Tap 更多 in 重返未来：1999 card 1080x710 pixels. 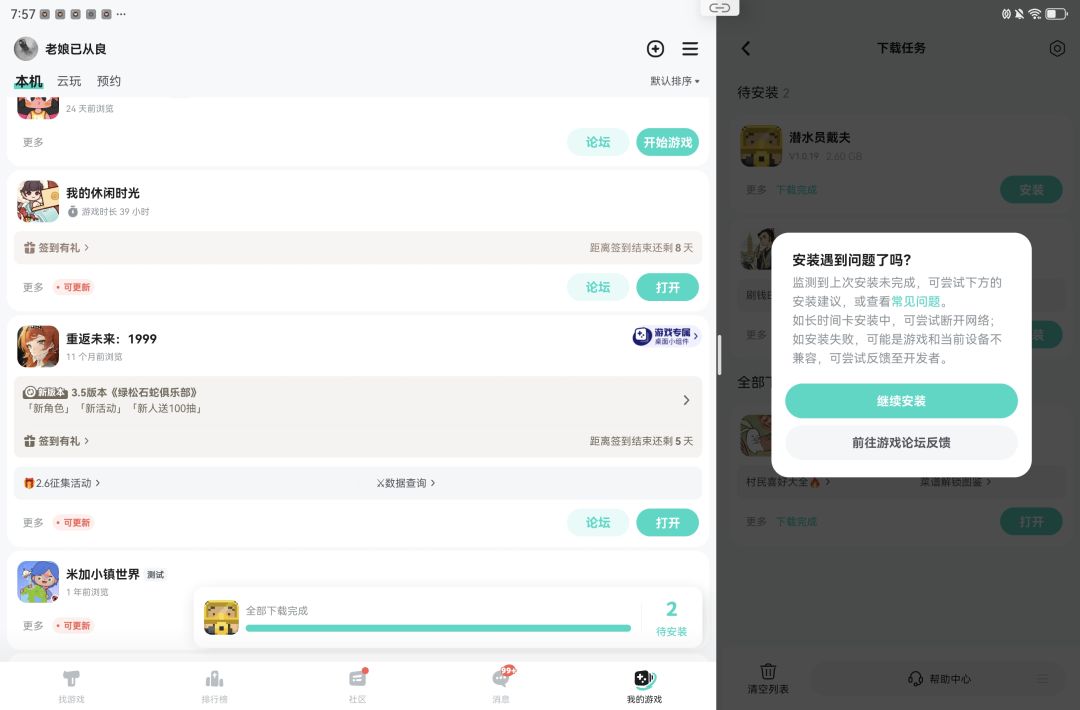point(33,523)
